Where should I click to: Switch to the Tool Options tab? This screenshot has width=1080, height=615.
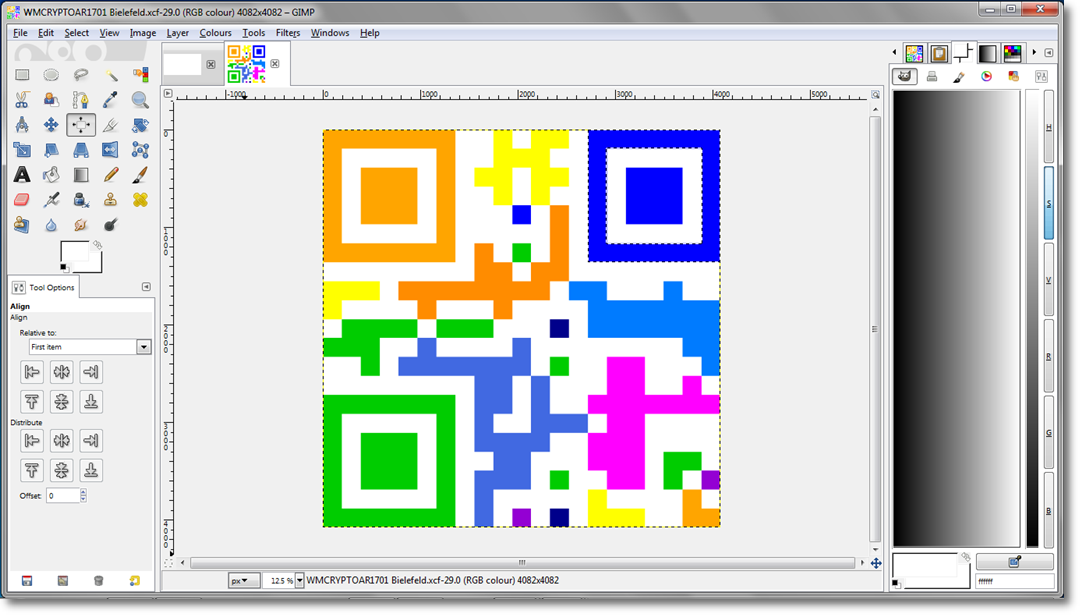44,287
